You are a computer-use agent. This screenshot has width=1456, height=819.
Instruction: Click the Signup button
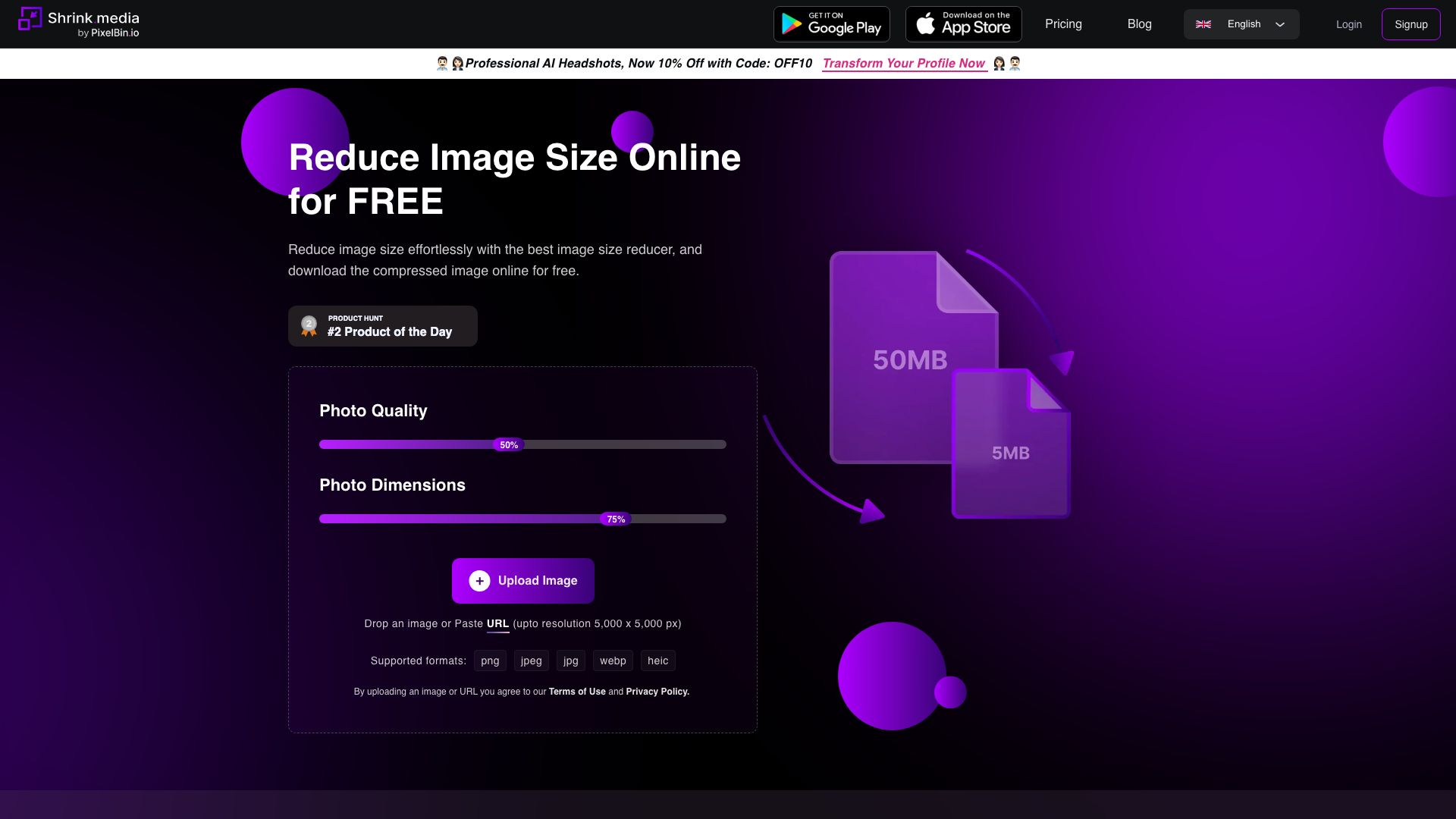click(1410, 24)
